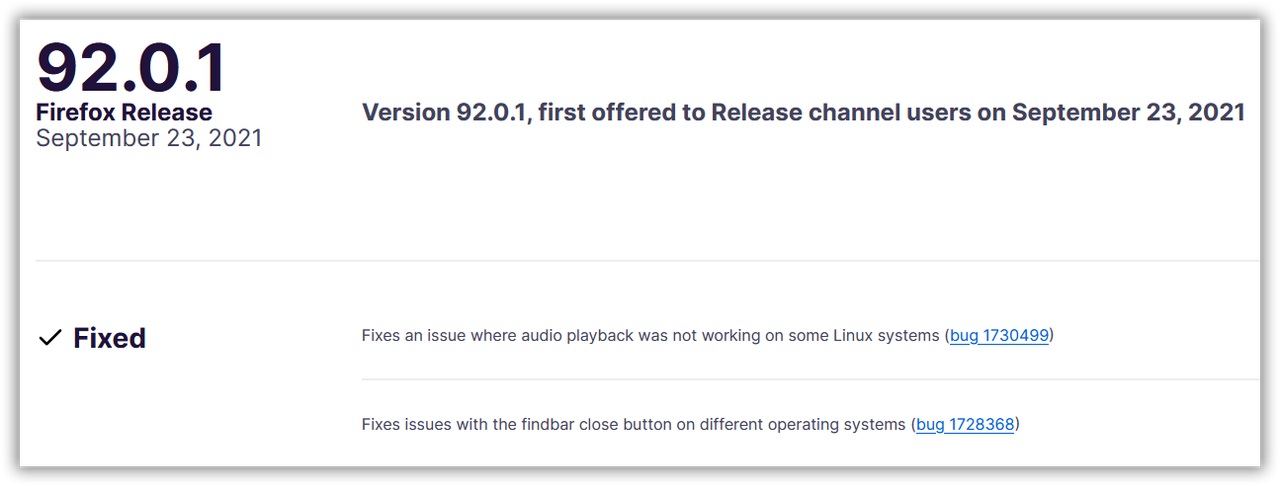Click the large 92.0.1 version number
Image resolution: width=1280 pixels, height=486 pixels.
132,69
